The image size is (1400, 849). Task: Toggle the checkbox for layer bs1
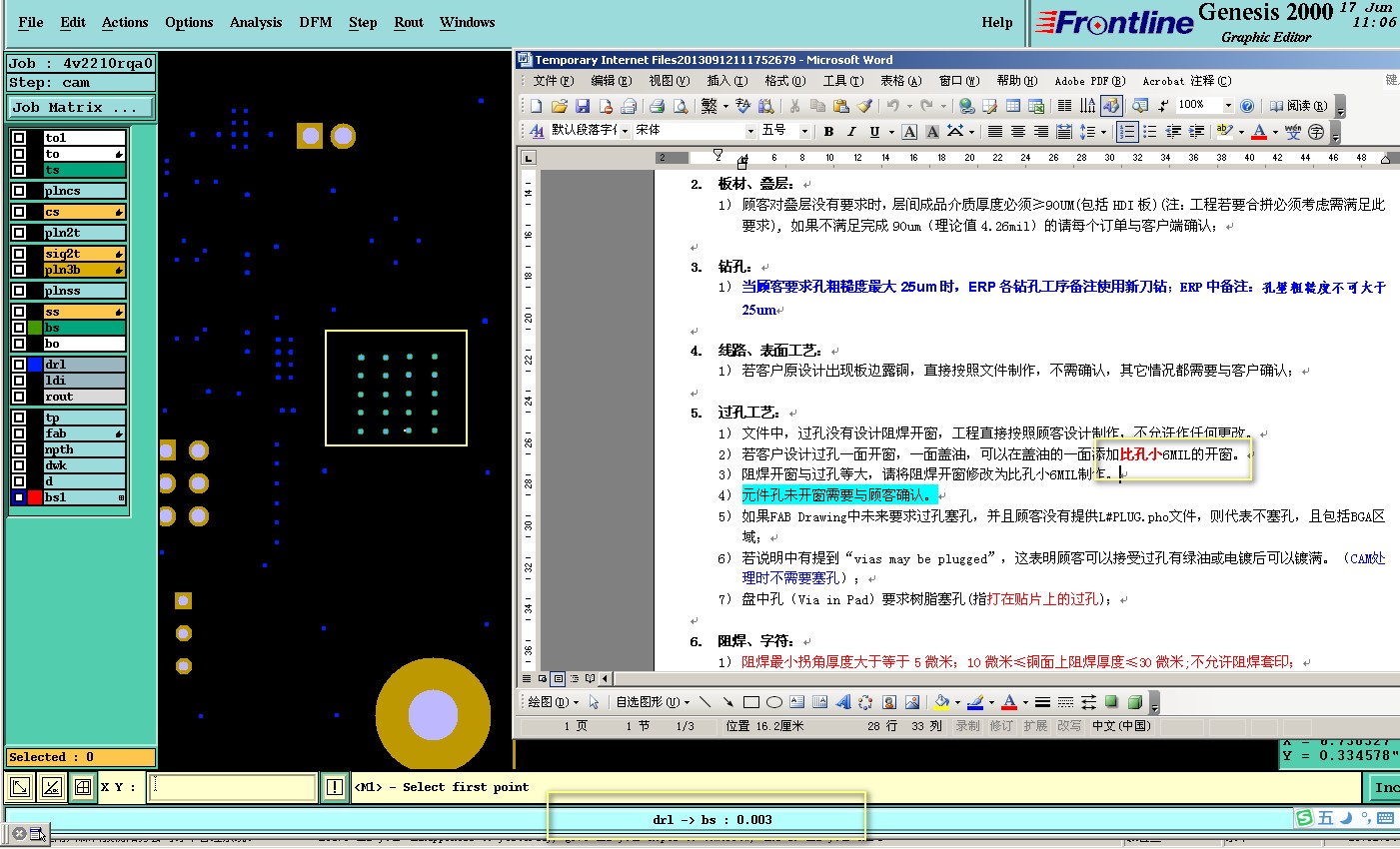click(x=19, y=497)
